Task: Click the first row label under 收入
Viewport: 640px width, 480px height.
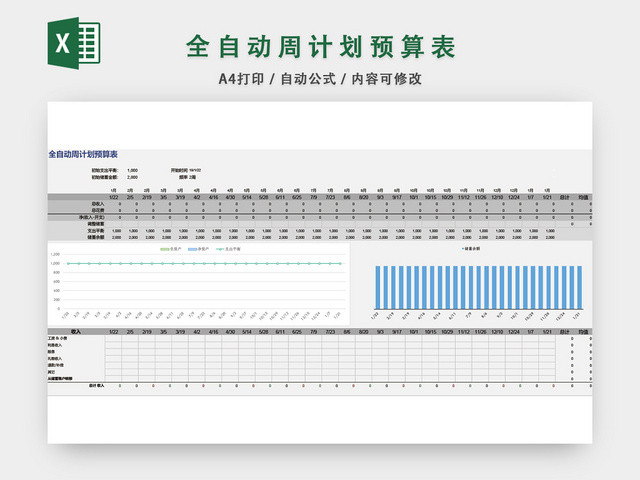Action: tap(58, 338)
